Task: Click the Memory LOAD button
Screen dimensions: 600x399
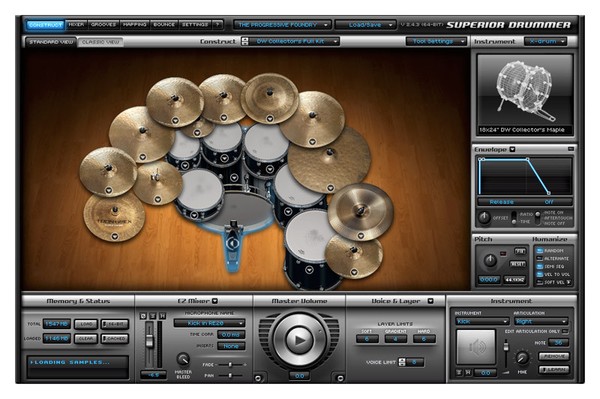Action: (x=86, y=324)
